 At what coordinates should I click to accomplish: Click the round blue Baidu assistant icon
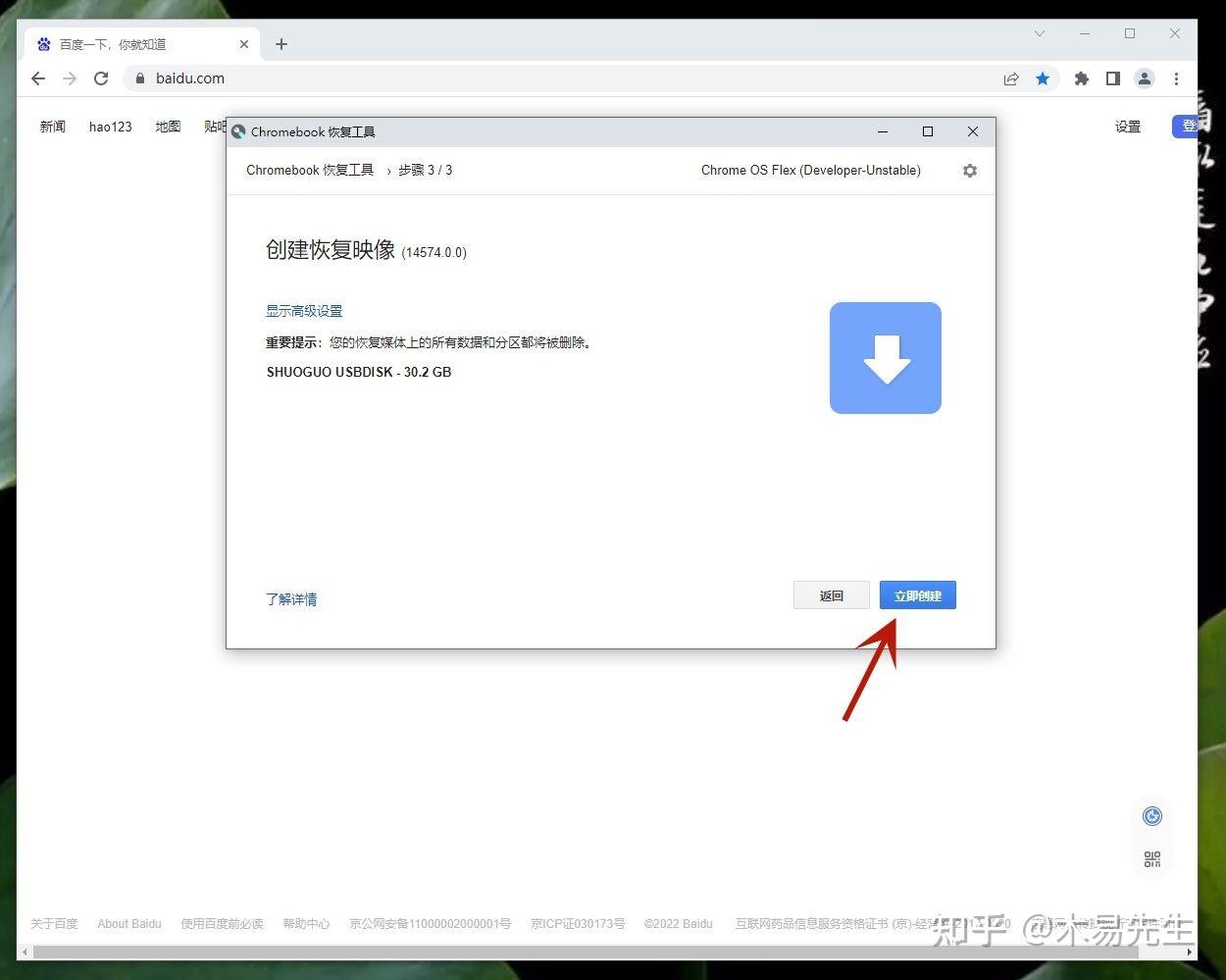pyautogui.click(x=1152, y=816)
